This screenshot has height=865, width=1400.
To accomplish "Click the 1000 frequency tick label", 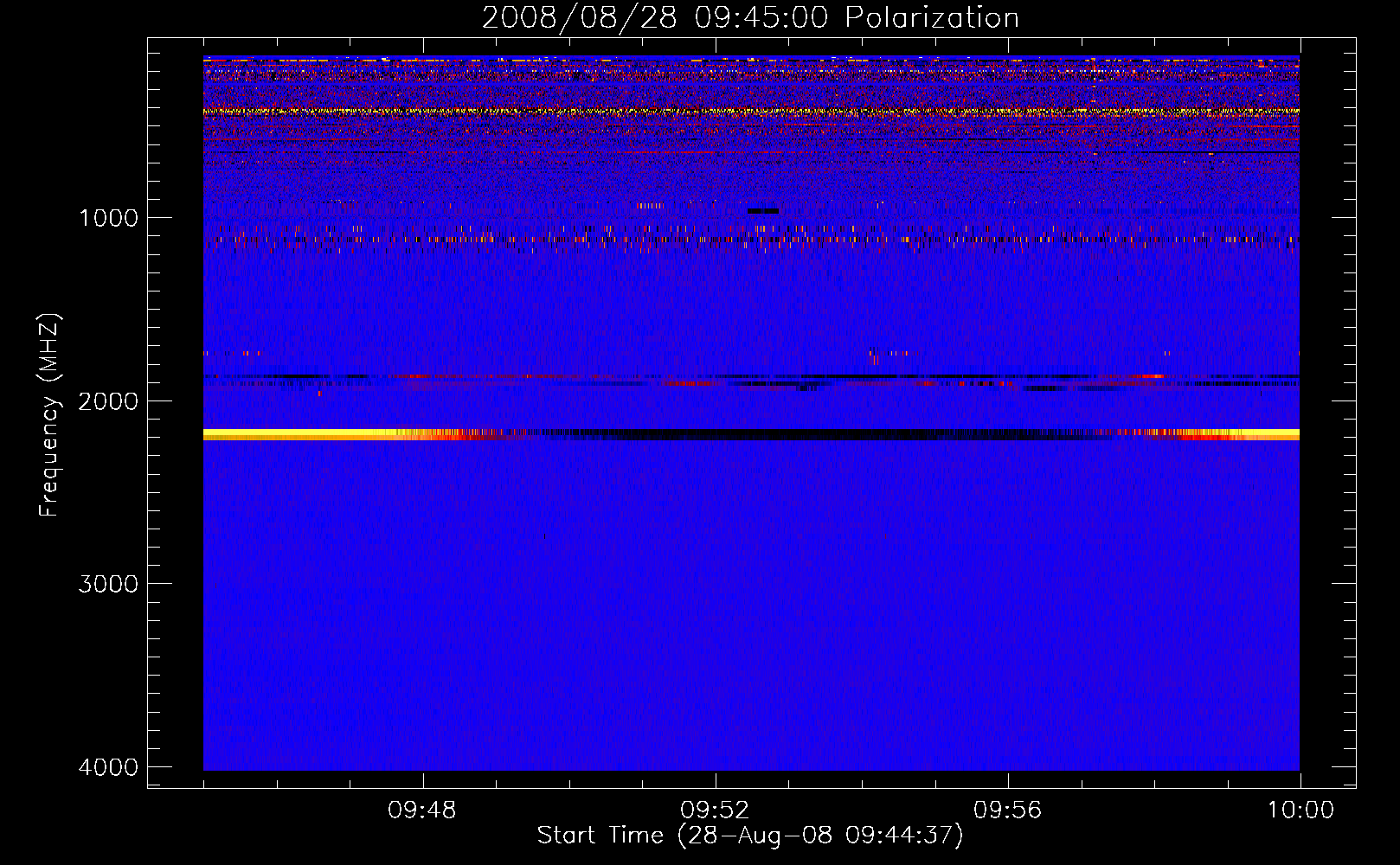I will [108, 217].
